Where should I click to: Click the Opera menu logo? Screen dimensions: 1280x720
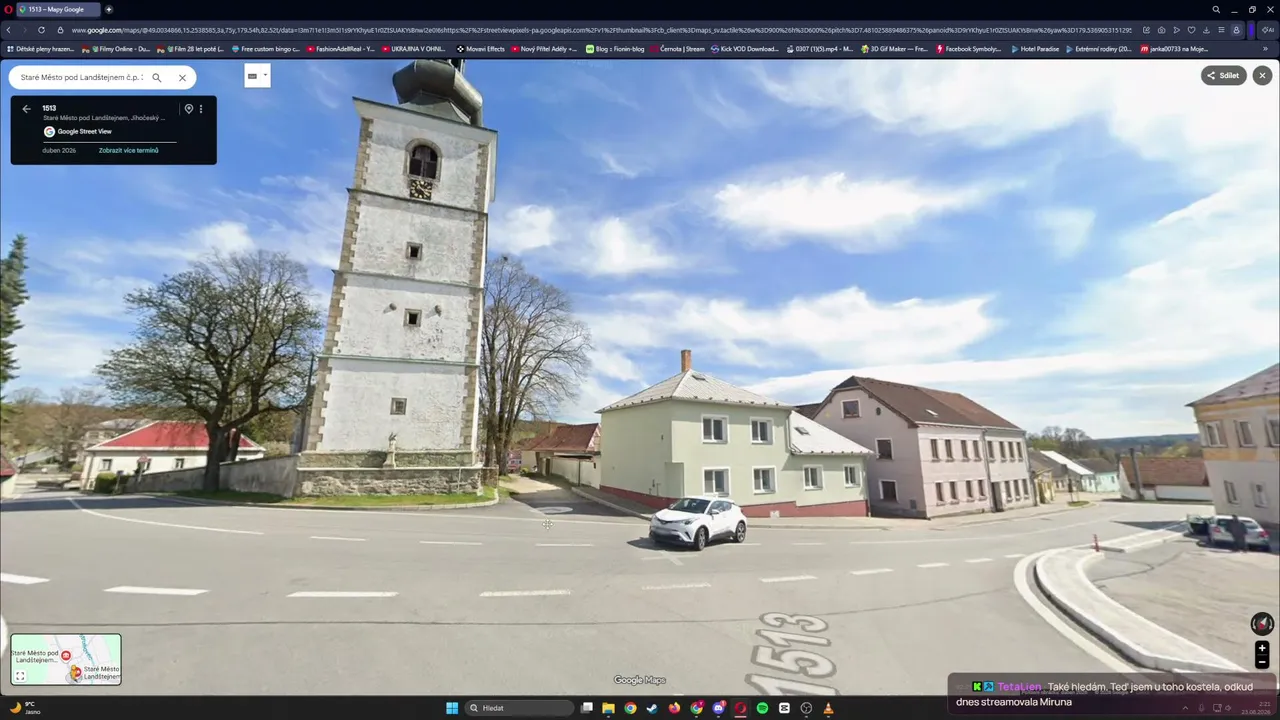point(7,9)
